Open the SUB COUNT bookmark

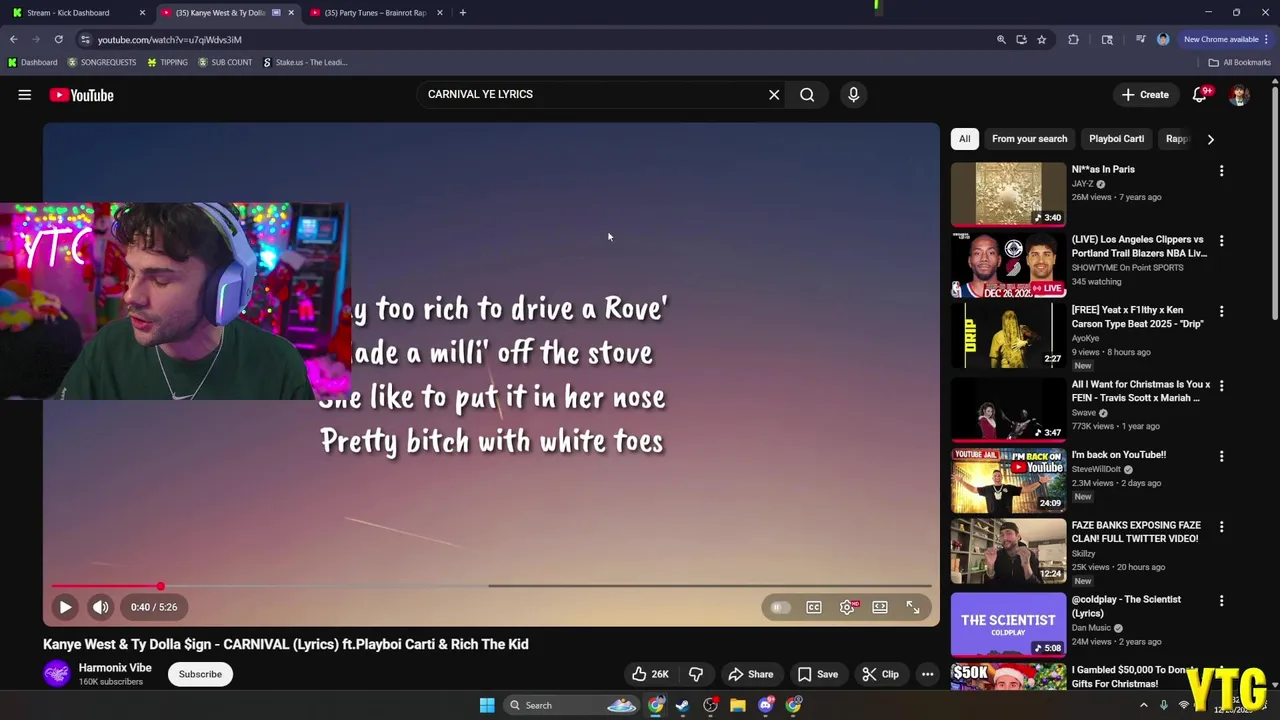225,62
